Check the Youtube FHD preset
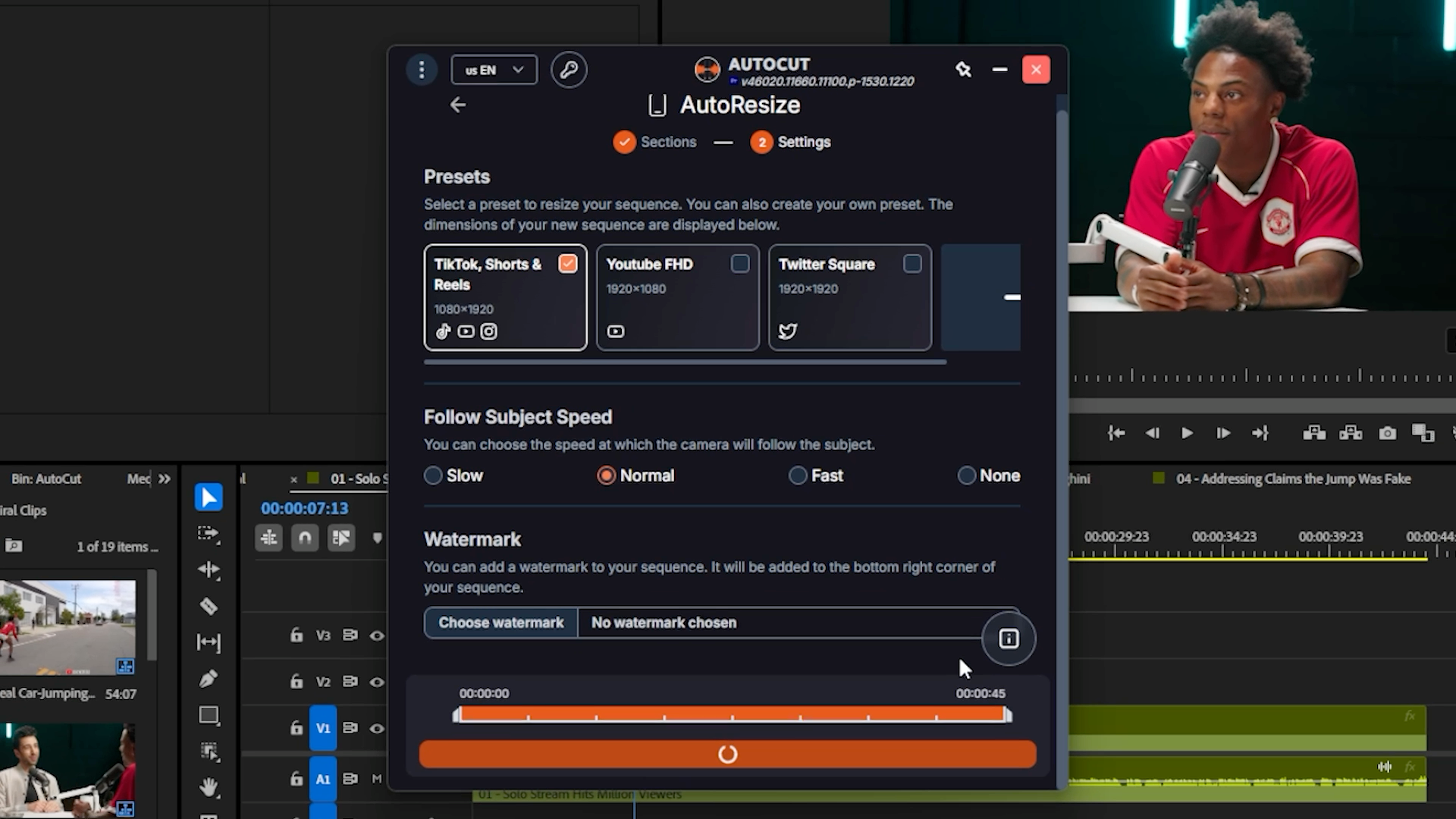Image resolution: width=1456 pixels, height=819 pixels. (740, 264)
